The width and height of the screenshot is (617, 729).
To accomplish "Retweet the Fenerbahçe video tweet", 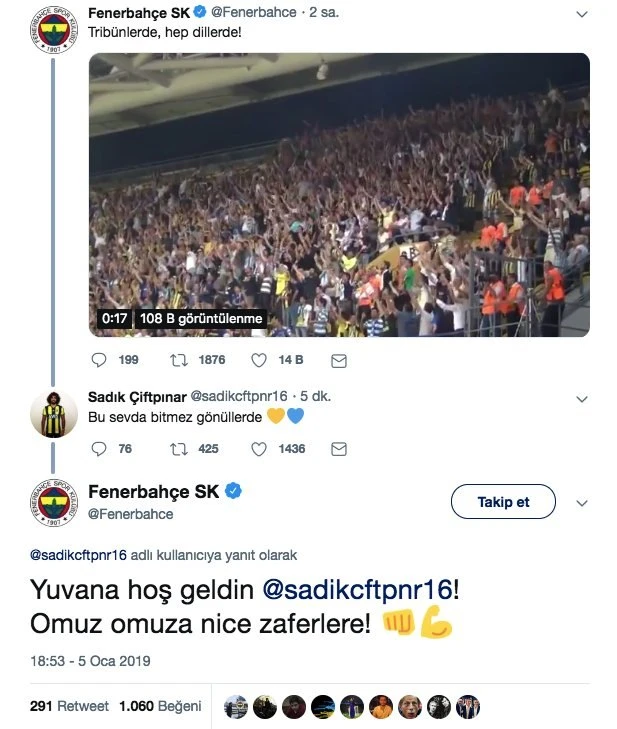I will point(178,360).
